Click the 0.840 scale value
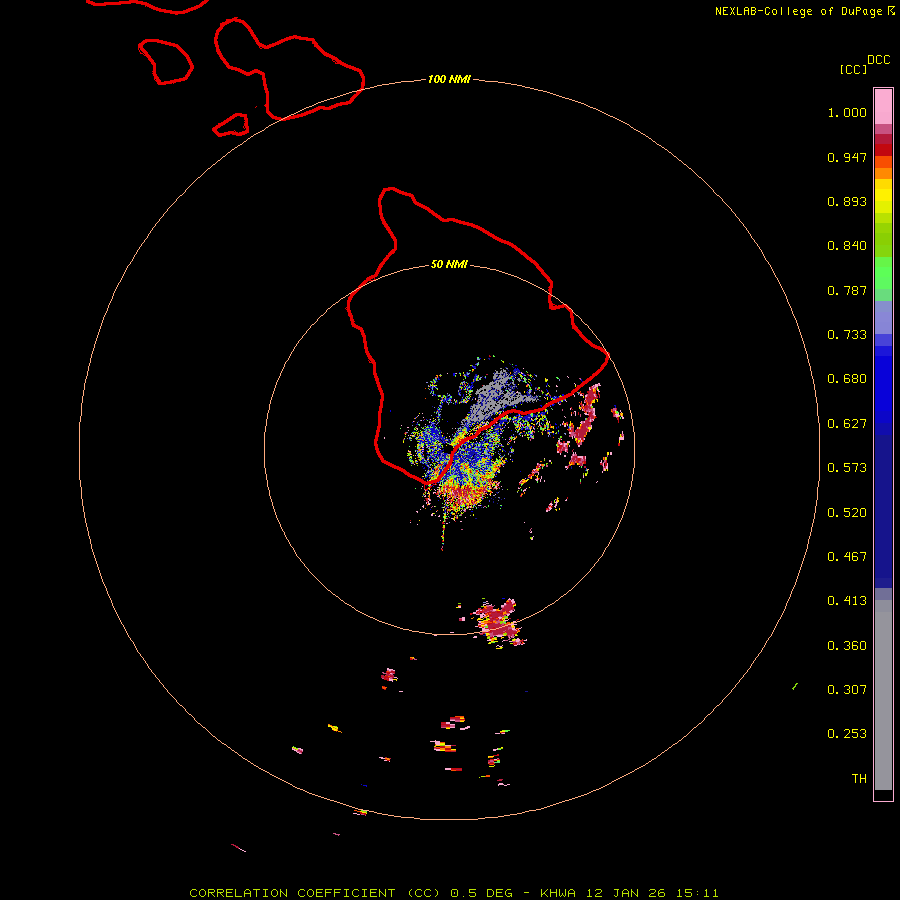The width and height of the screenshot is (900, 900). (x=847, y=246)
